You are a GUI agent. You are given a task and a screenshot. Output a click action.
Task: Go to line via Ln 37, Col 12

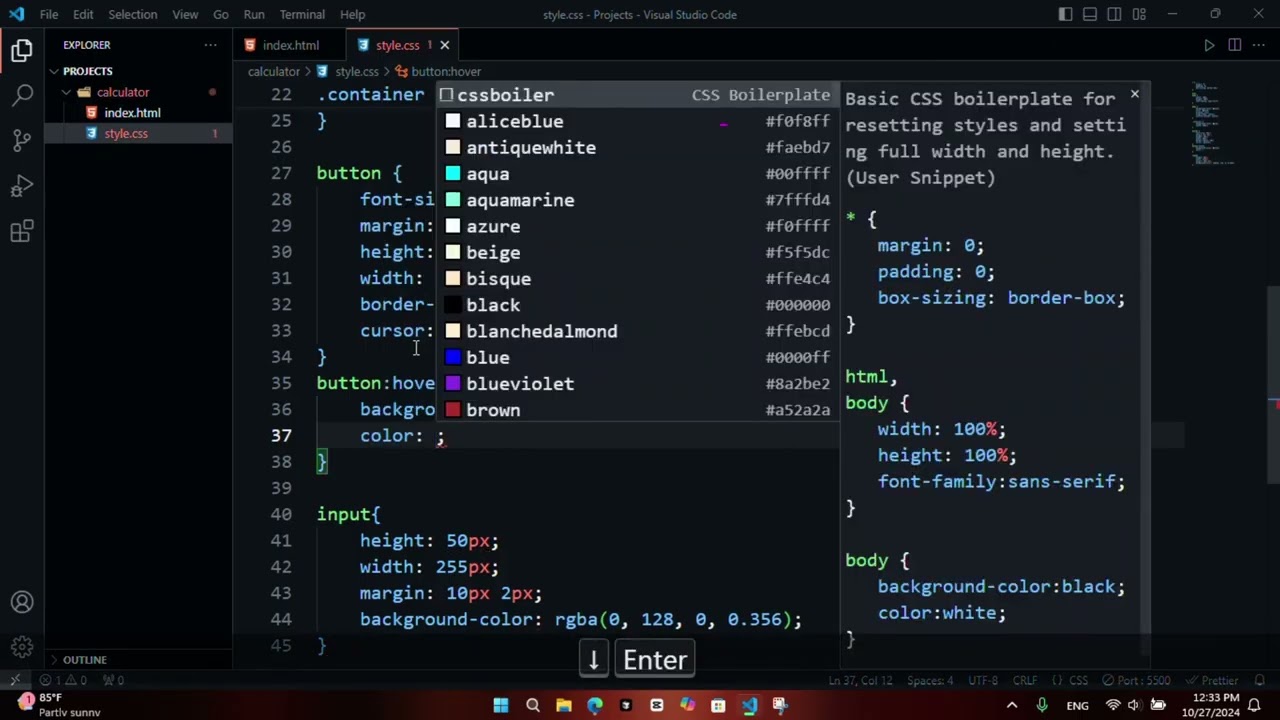(x=860, y=680)
